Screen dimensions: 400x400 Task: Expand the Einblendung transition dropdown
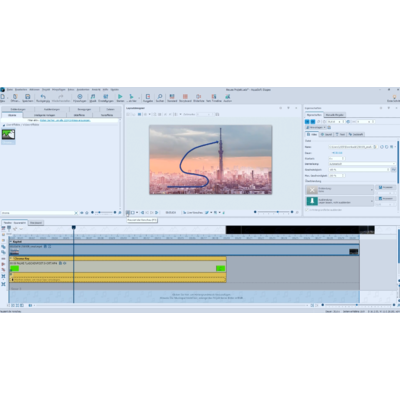coord(372,190)
